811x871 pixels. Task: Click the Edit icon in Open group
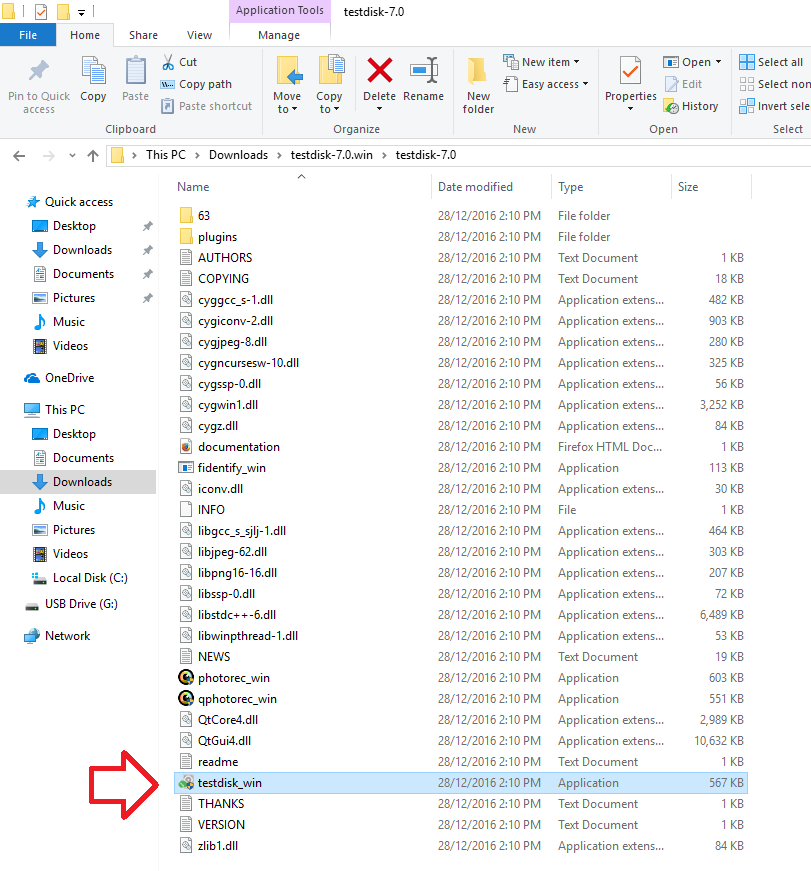coord(671,84)
